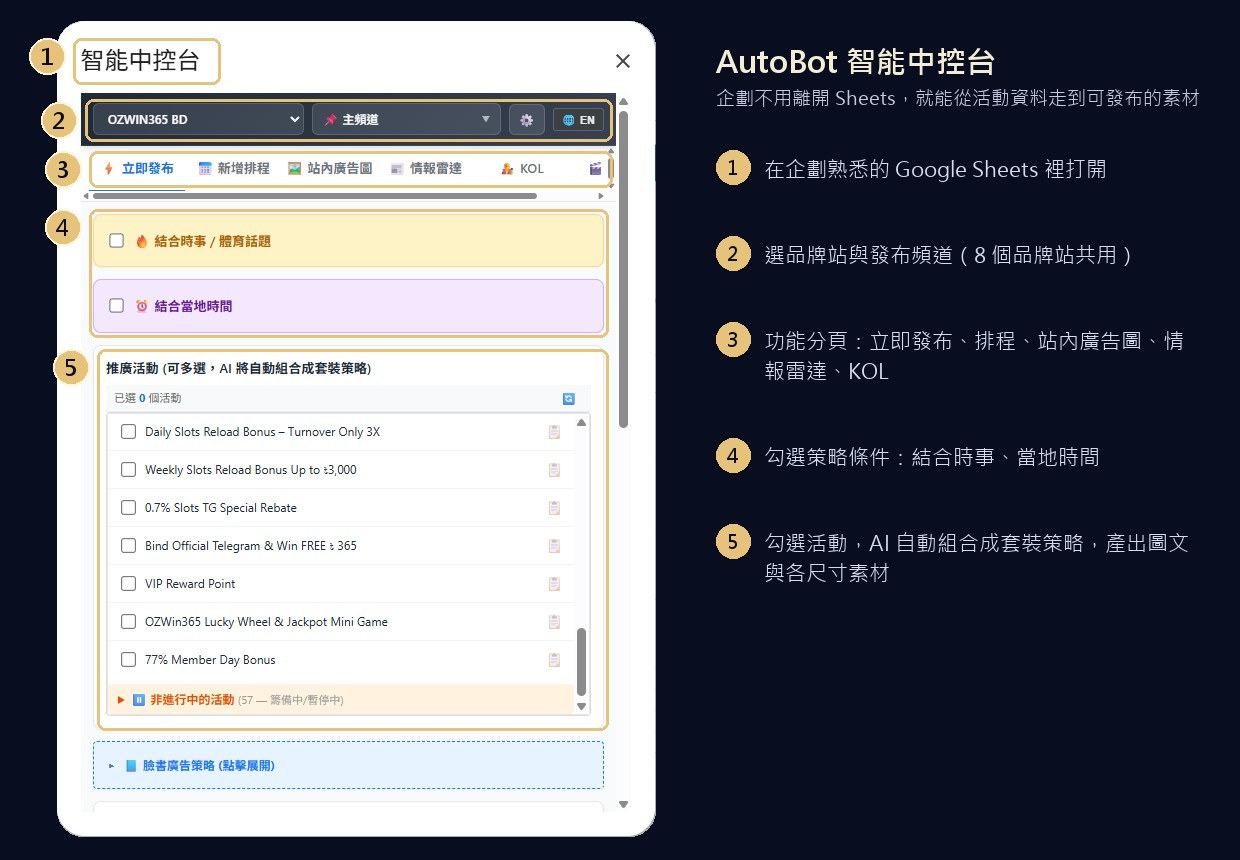Click the tab bar horizontal scrollbar
Screen dimensions: 1240x860
pyautogui.click(x=315, y=196)
